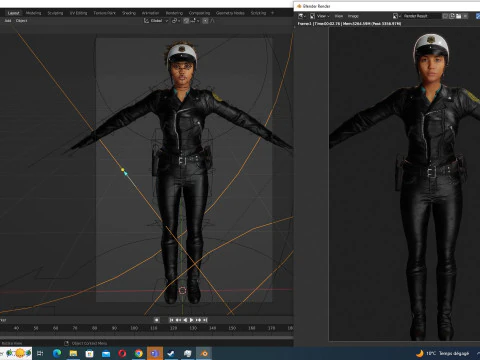Select the light object yellow dot
480x360 pixels.
(123, 170)
